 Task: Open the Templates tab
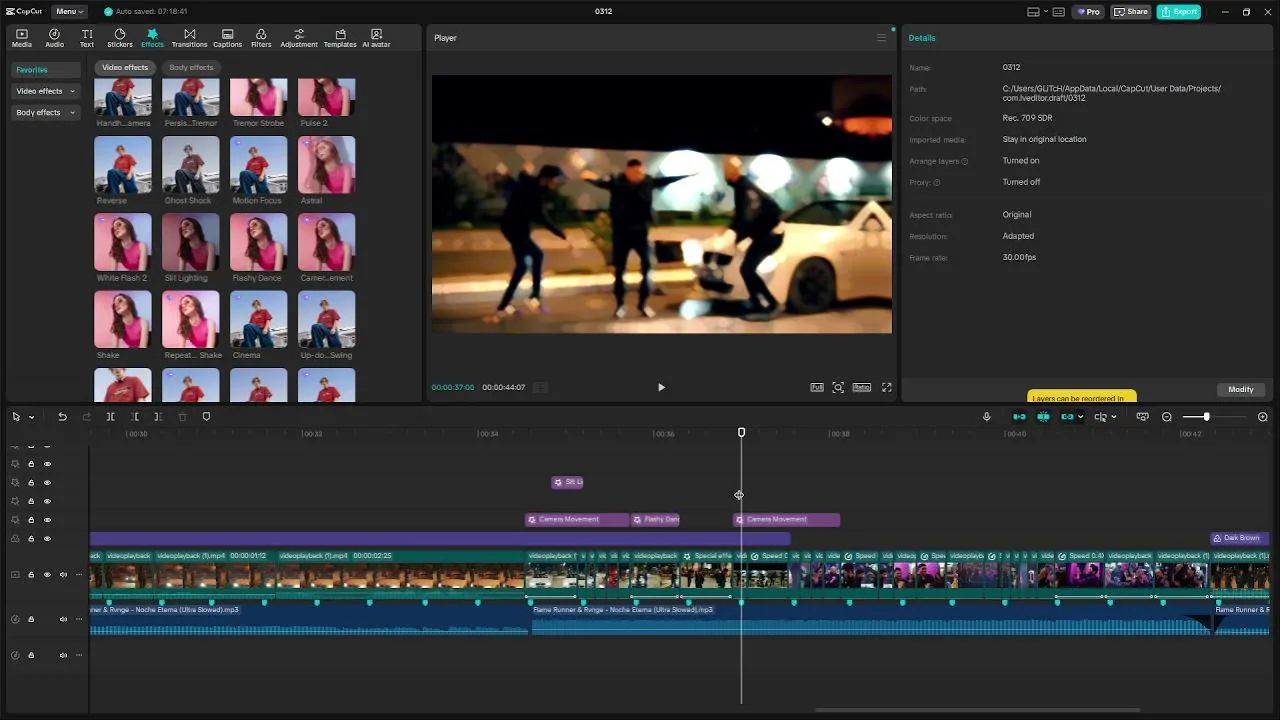(x=340, y=38)
